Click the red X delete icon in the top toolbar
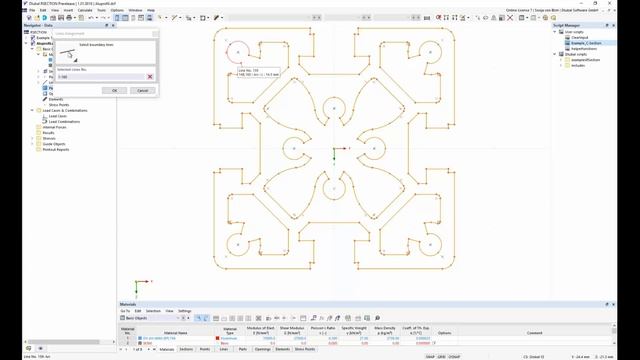Screen dimensions: 640x360 tap(510, 18)
